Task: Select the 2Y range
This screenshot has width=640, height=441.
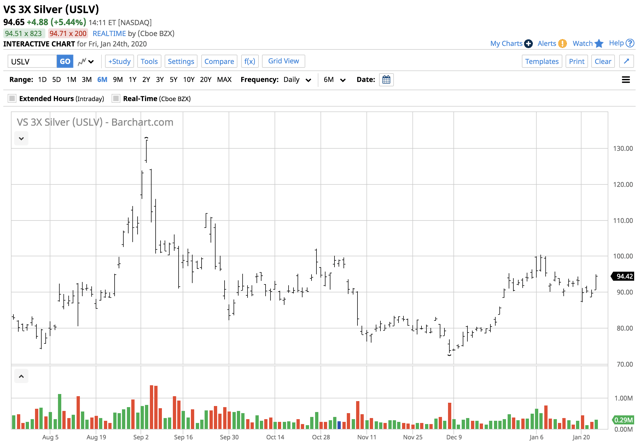Action: pos(146,80)
